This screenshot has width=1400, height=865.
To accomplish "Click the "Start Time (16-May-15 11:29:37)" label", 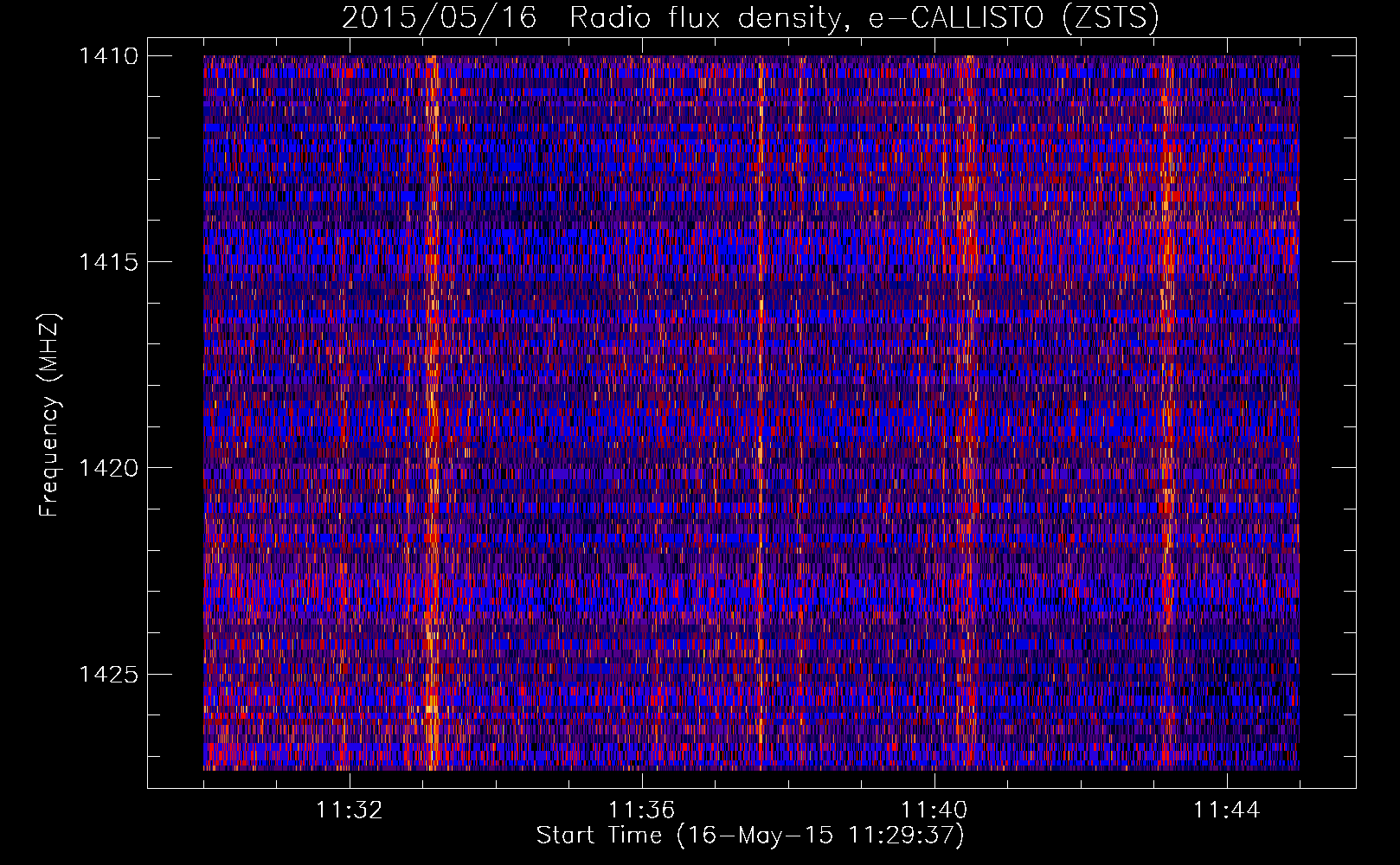I will pyautogui.click(x=750, y=836).
